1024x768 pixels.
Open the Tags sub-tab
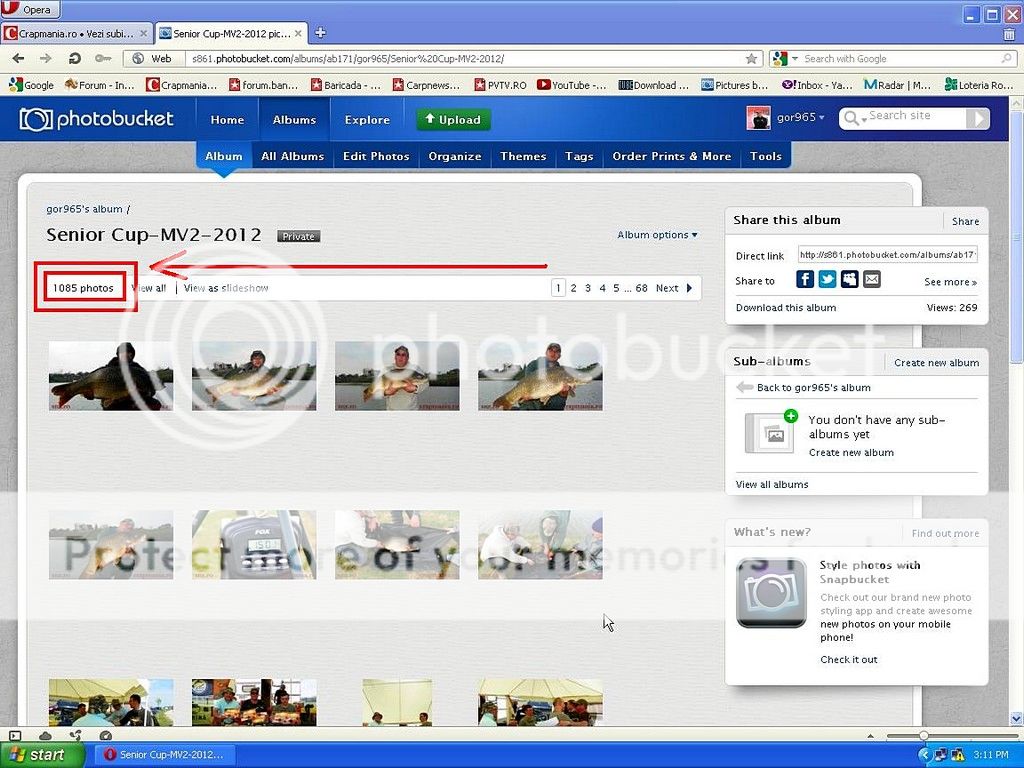point(579,156)
